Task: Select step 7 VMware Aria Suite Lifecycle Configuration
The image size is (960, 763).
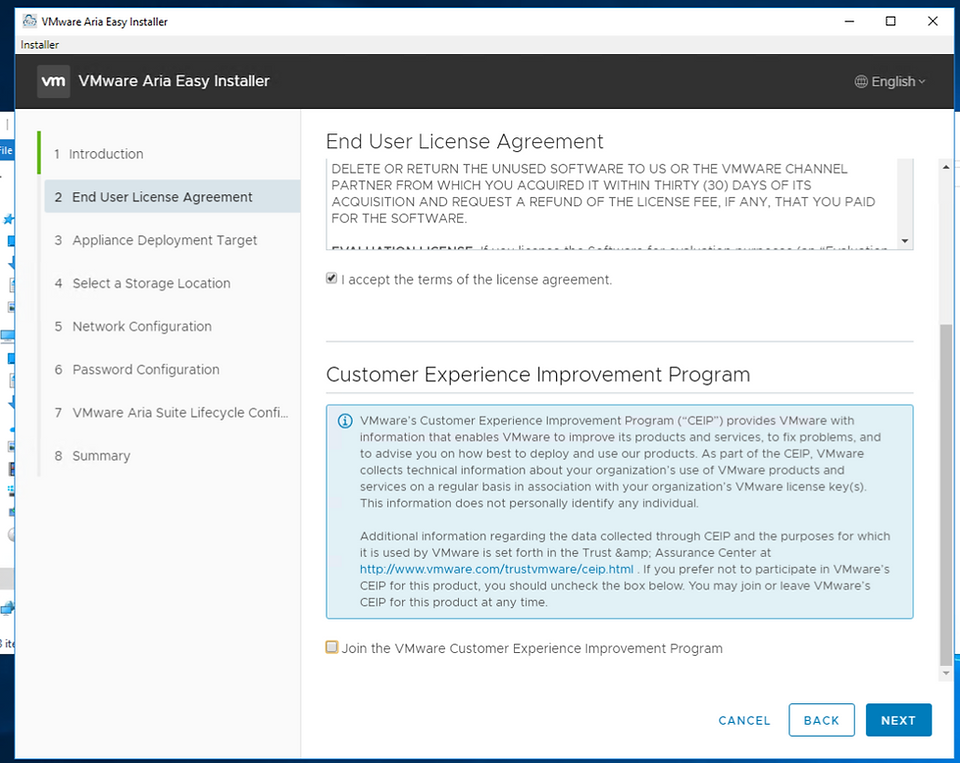Action: pos(171,413)
